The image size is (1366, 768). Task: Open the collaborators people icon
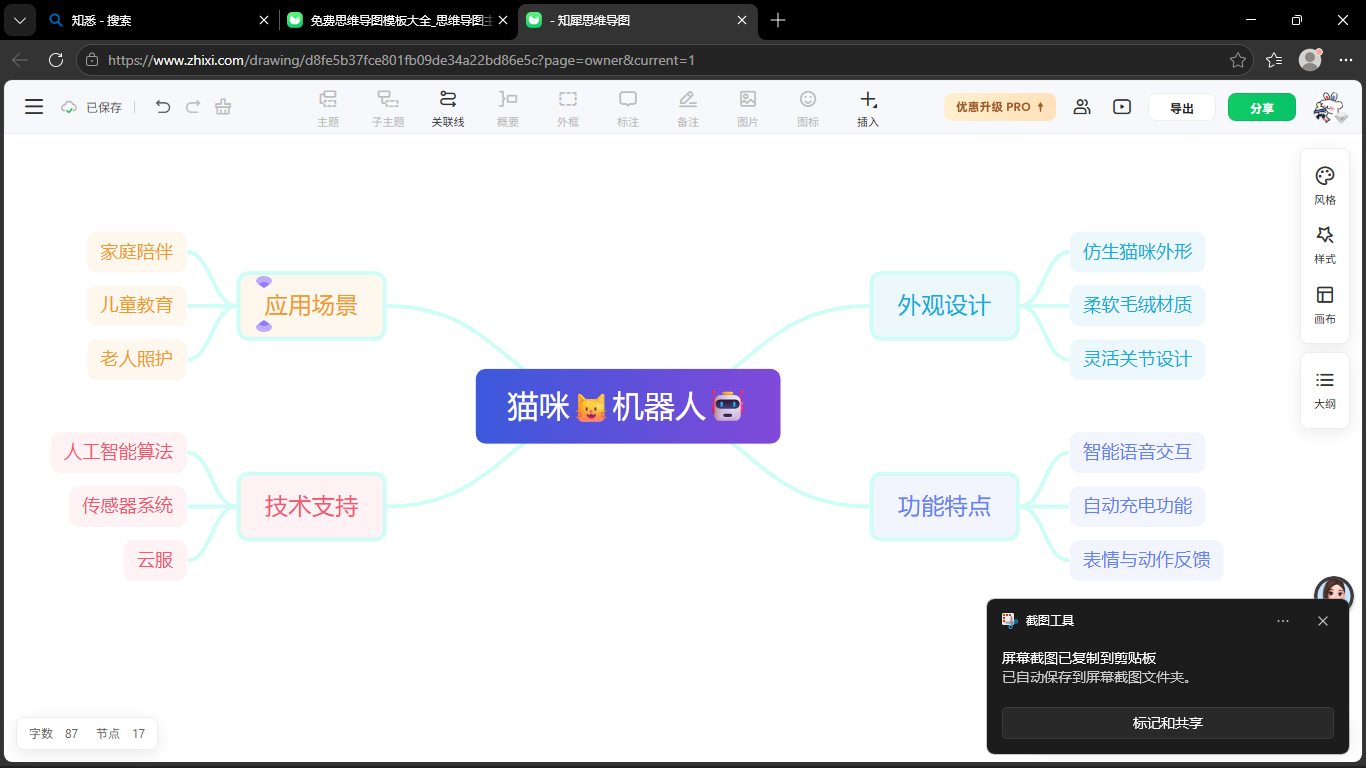click(1082, 107)
